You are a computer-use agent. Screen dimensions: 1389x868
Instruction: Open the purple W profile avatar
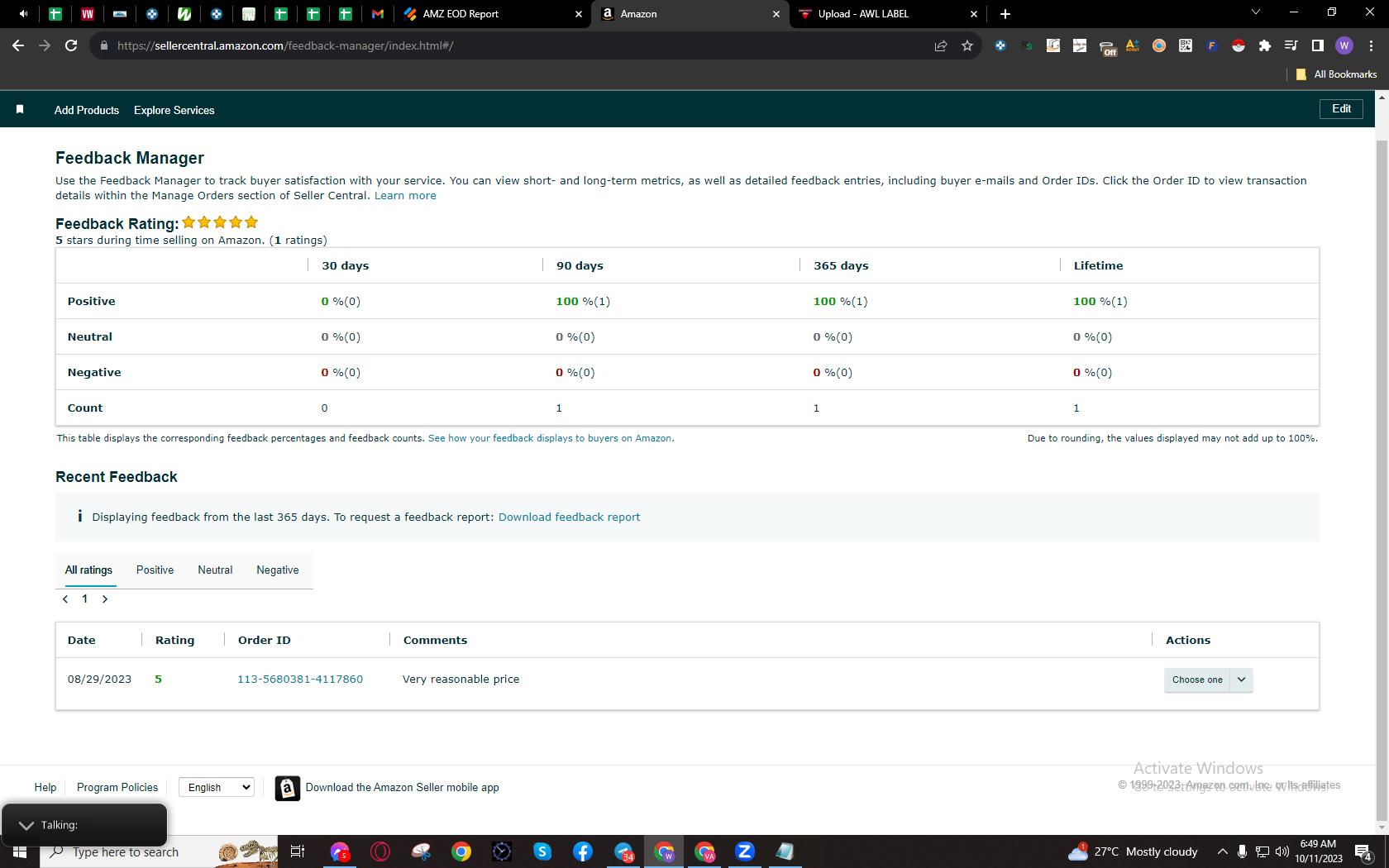(x=1344, y=45)
